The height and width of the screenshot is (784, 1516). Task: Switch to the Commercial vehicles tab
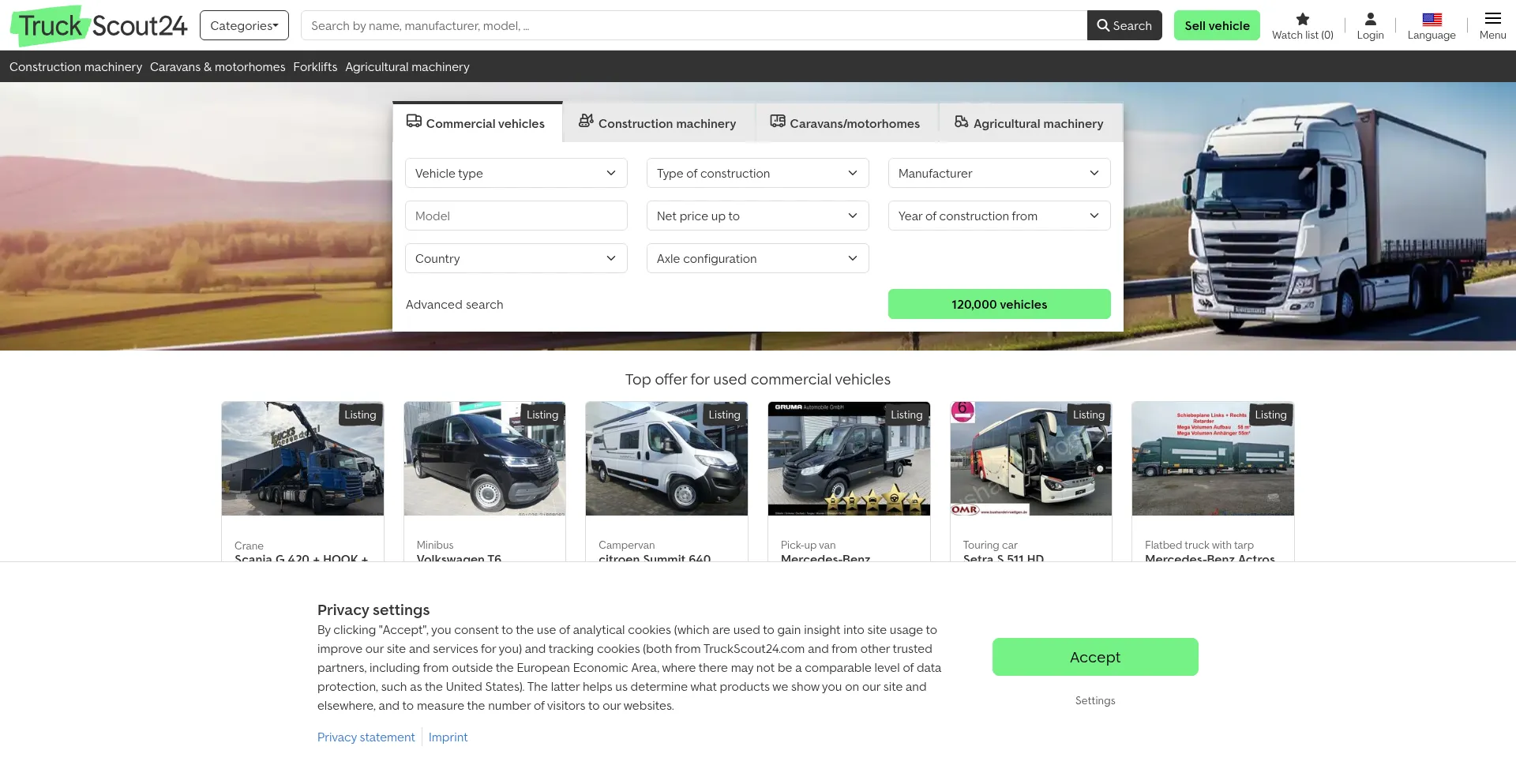[x=477, y=123]
